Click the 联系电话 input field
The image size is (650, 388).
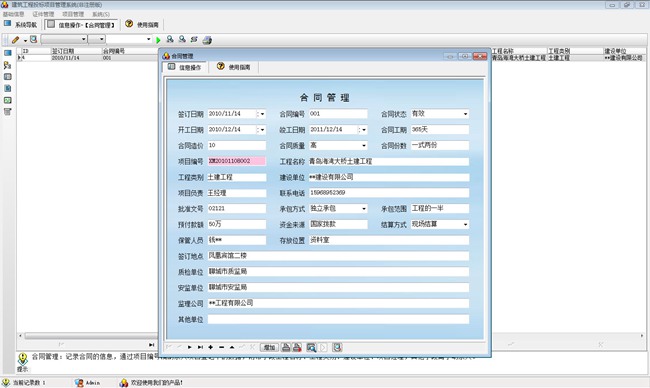click(x=389, y=193)
